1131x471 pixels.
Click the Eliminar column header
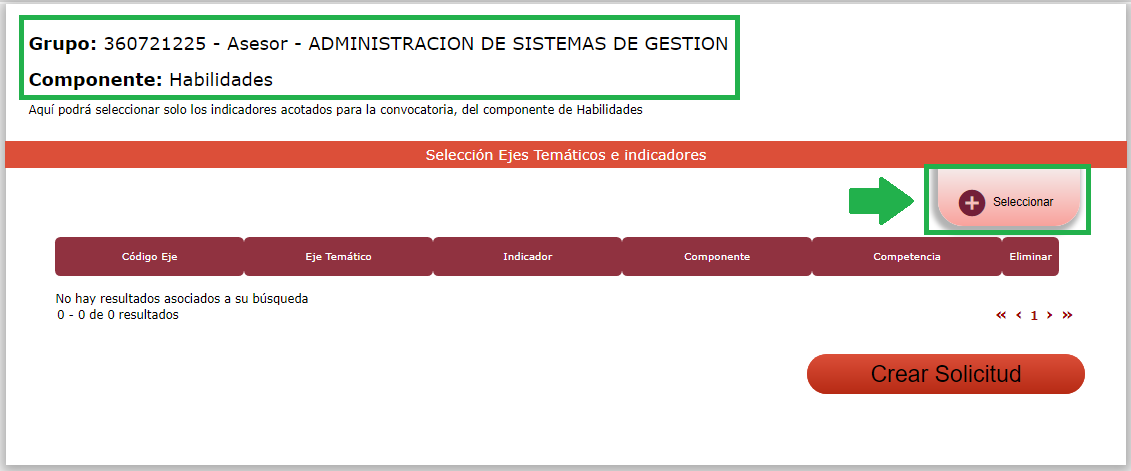click(x=1030, y=257)
